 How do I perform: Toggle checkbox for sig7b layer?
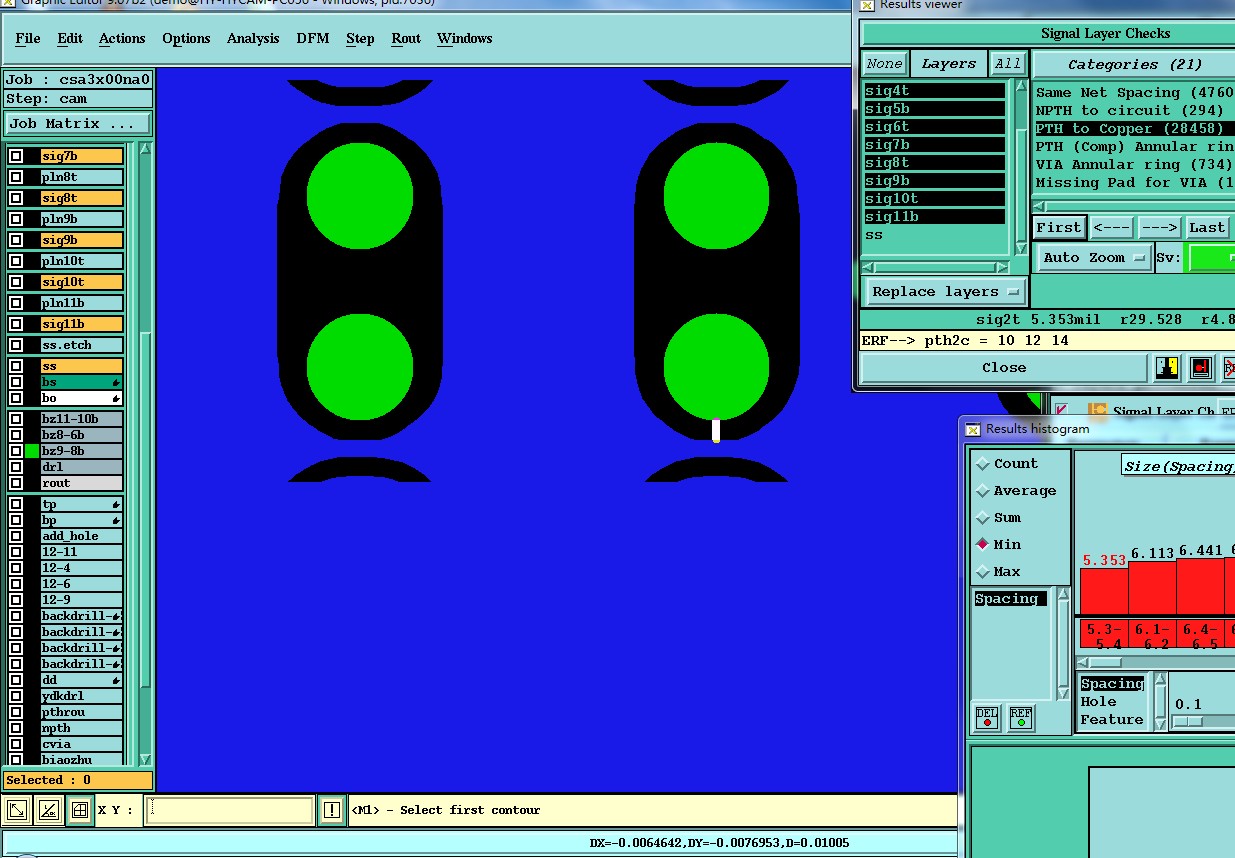point(16,156)
